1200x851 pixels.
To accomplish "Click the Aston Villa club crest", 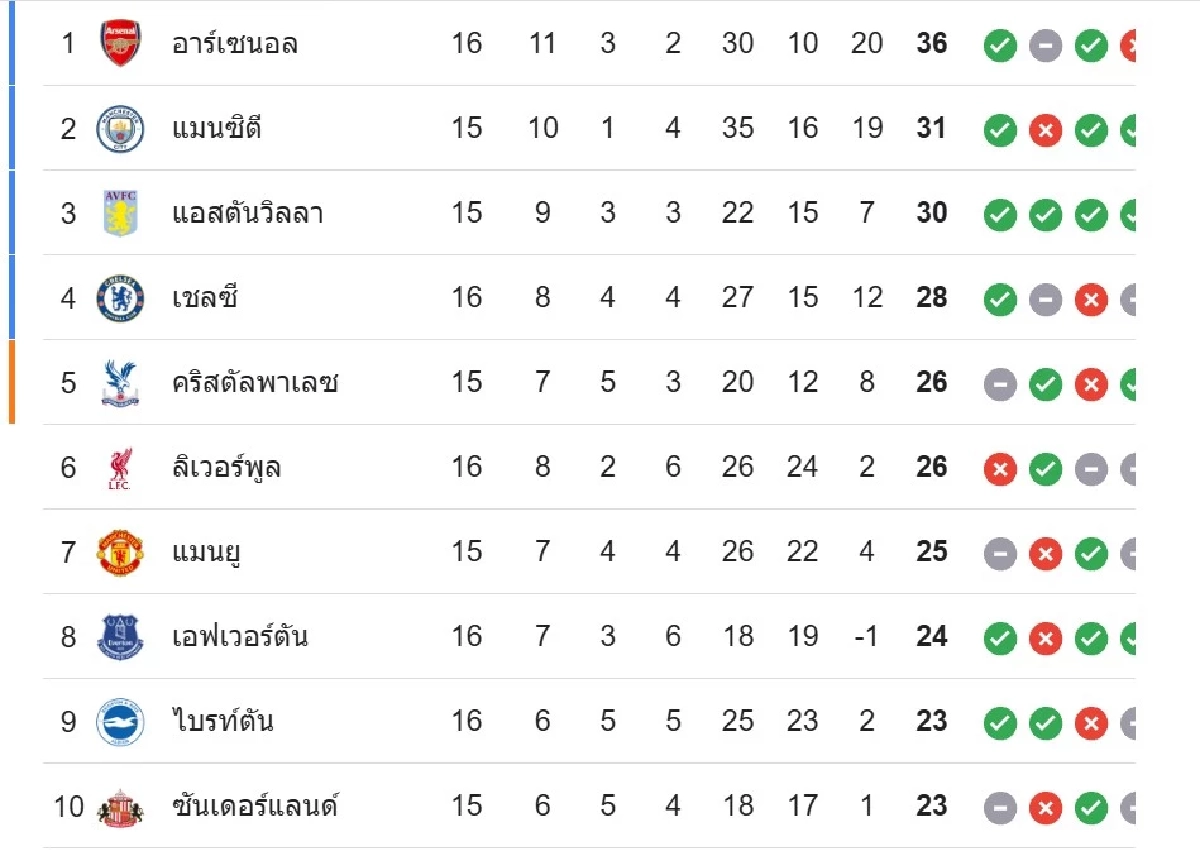I will pos(120,213).
